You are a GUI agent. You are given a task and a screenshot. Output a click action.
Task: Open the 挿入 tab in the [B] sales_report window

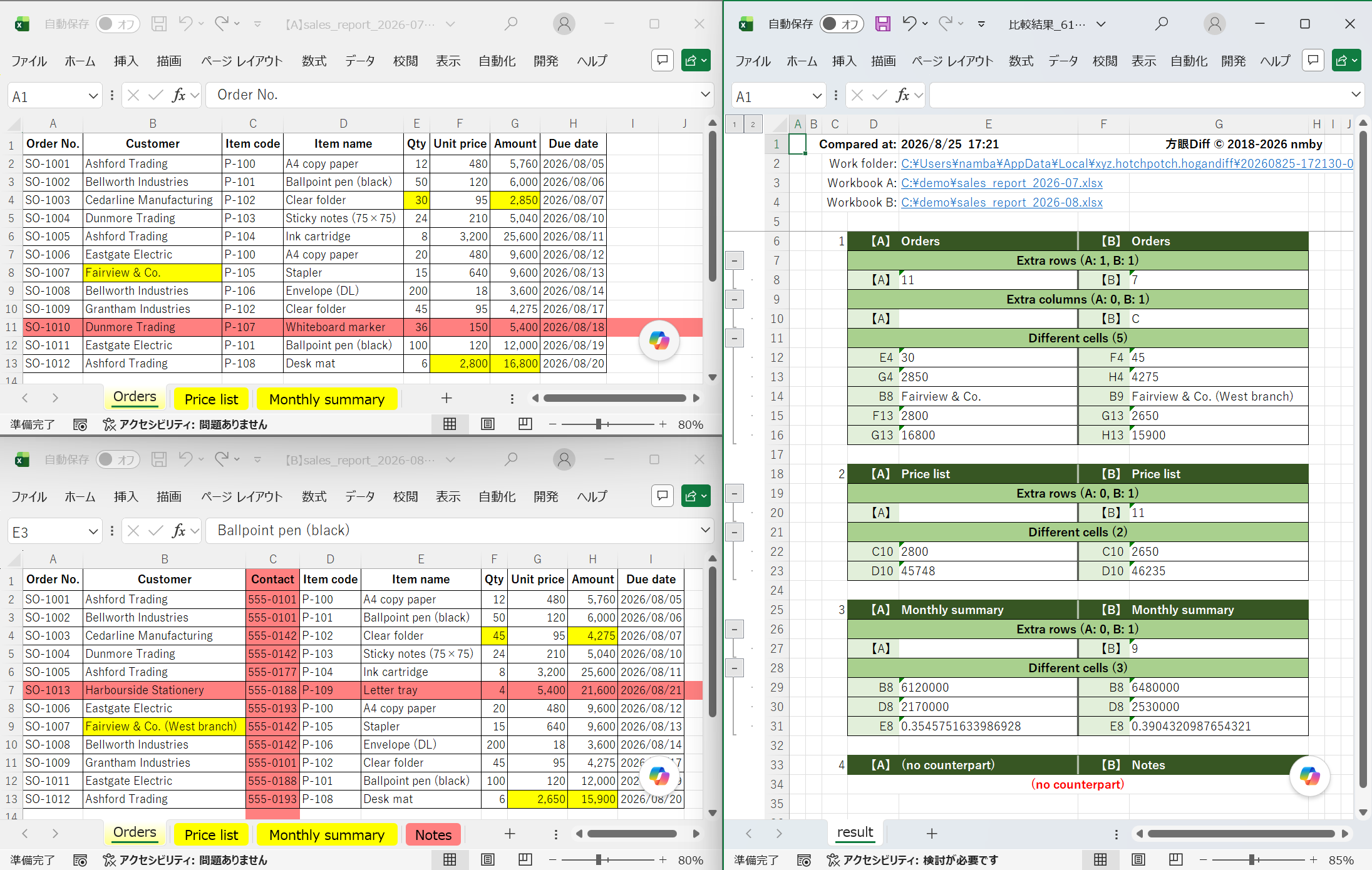pyautogui.click(x=126, y=496)
